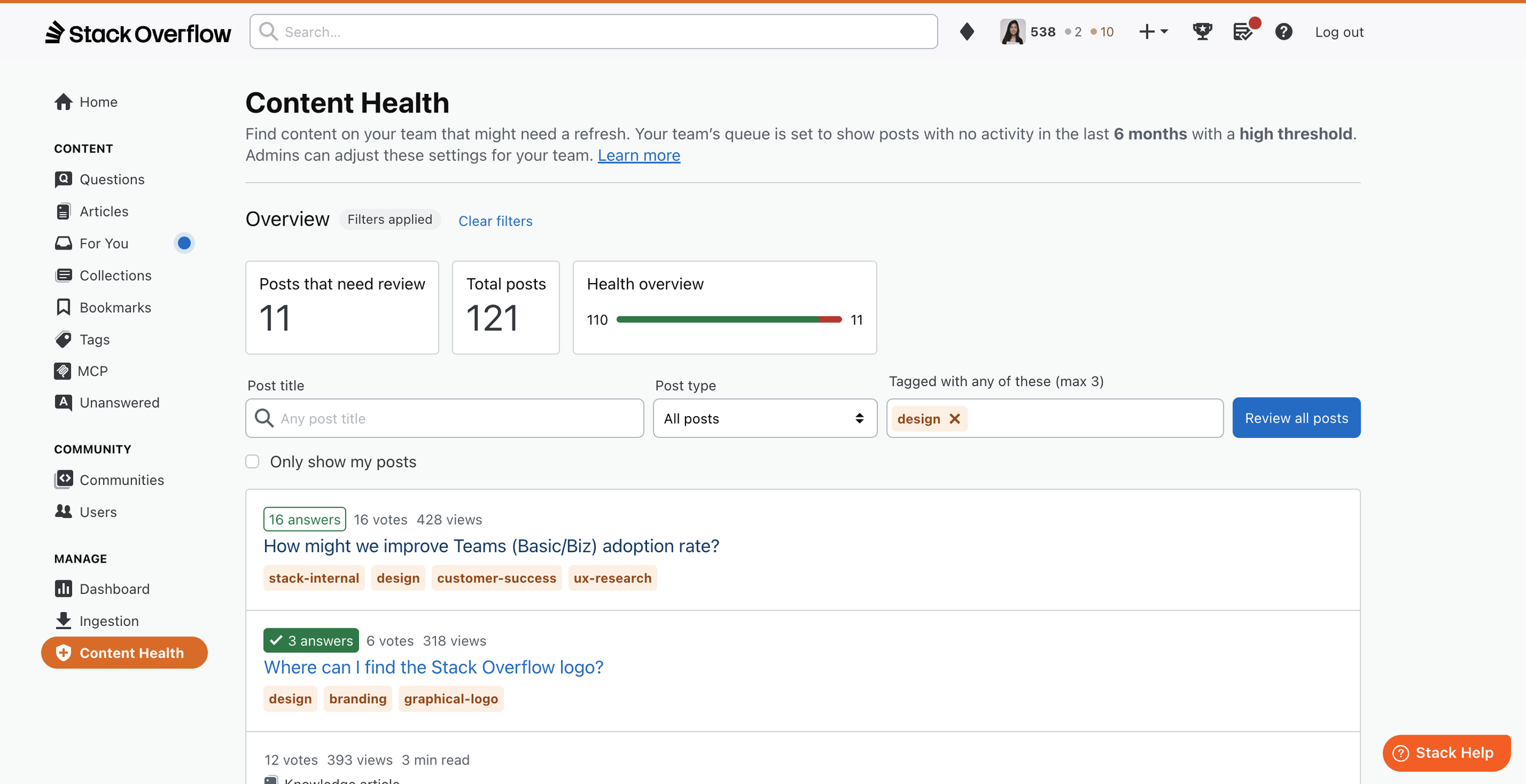Click the Content Health shield icon
This screenshot has width=1526, height=784.
click(x=63, y=653)
